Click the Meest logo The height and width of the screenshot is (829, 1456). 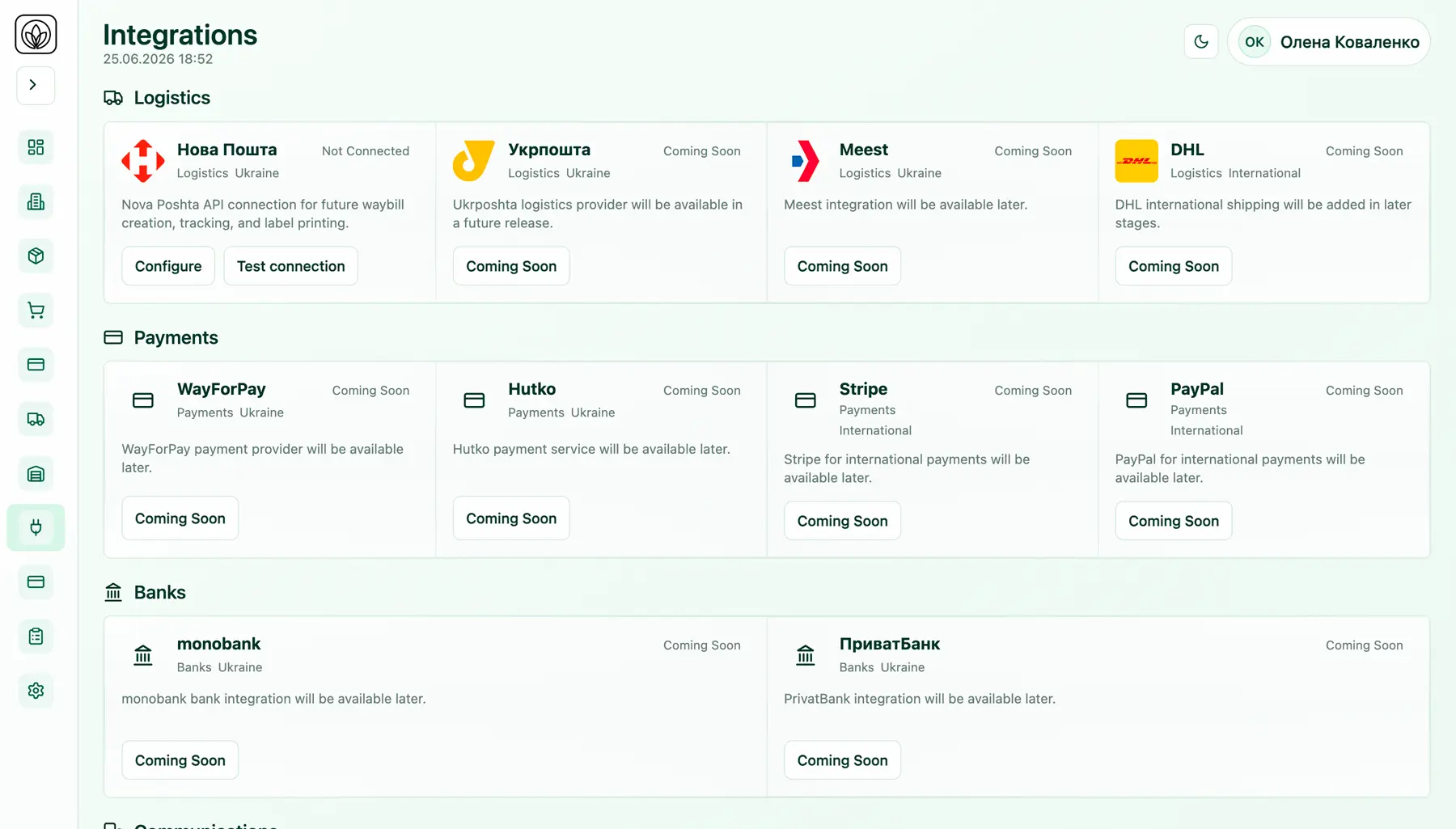point(806,161)
